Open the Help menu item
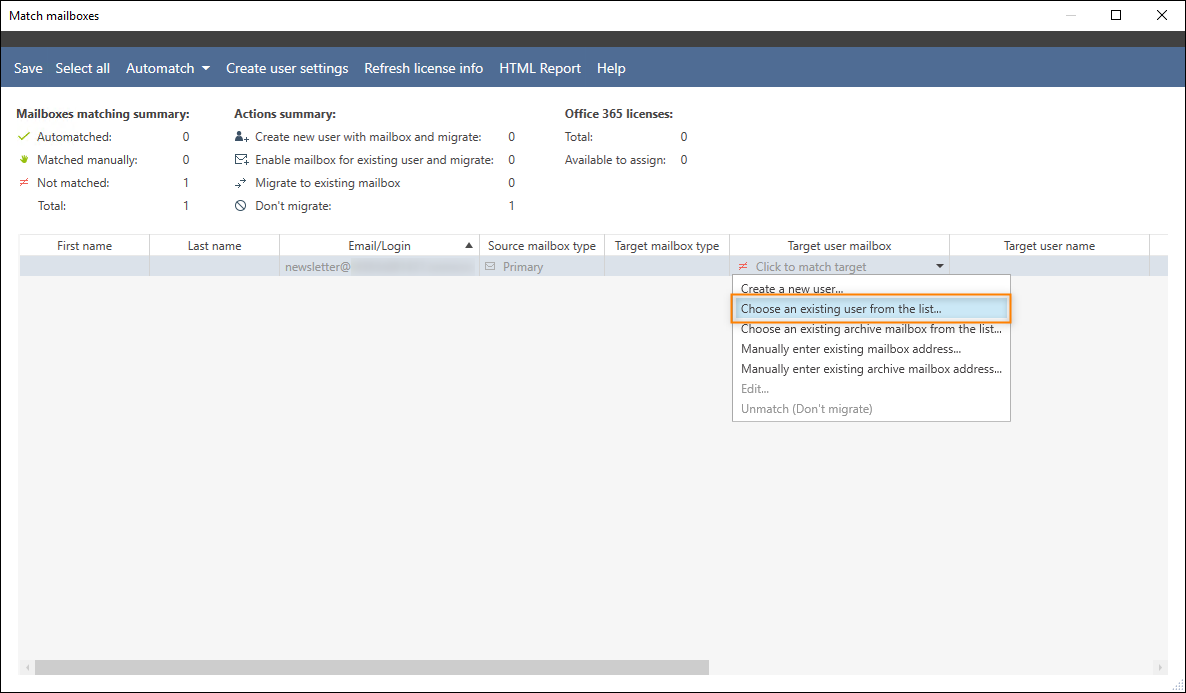 (611, 68)
